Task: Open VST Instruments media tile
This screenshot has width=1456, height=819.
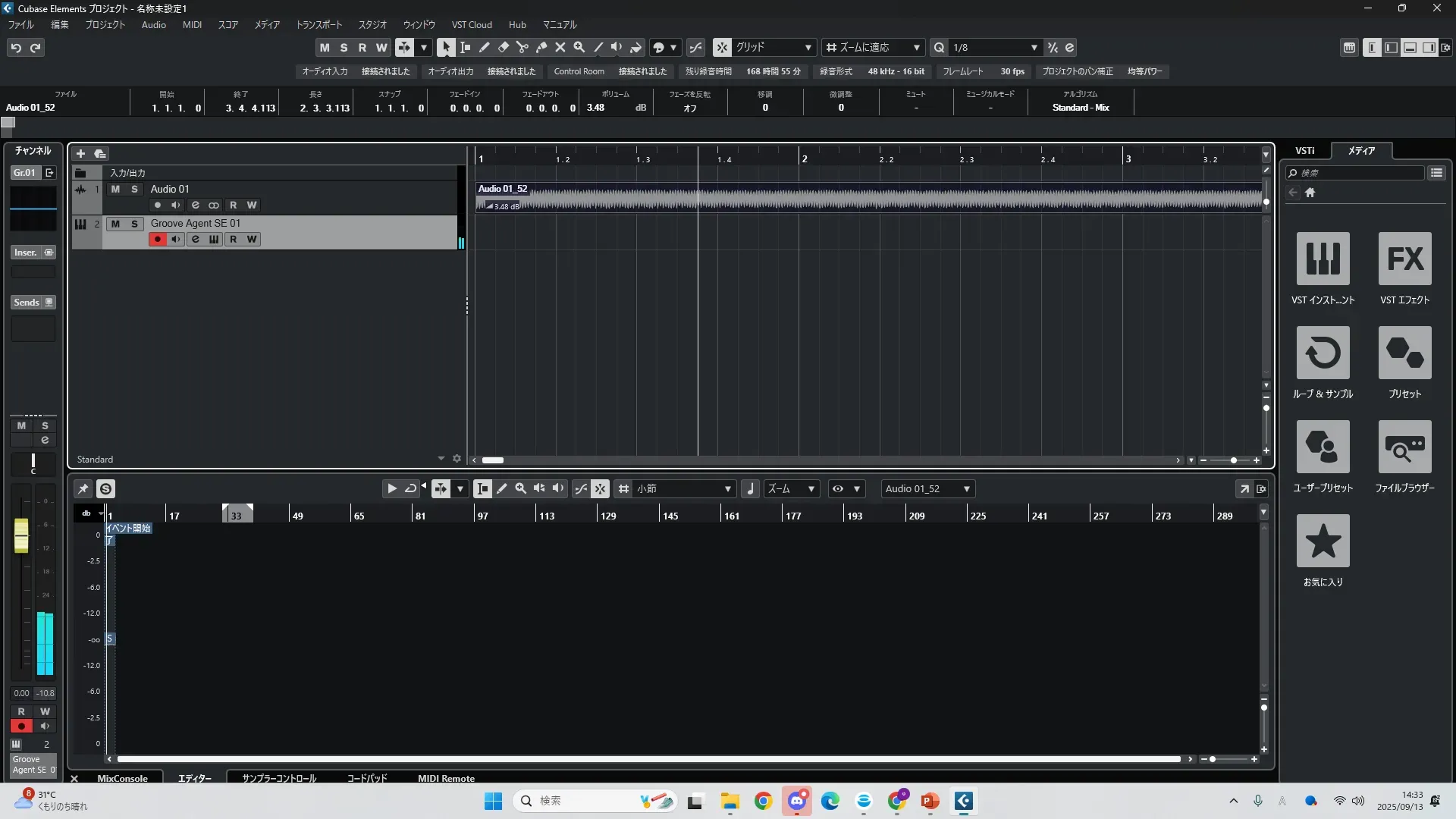Action: click(1323, 259)
